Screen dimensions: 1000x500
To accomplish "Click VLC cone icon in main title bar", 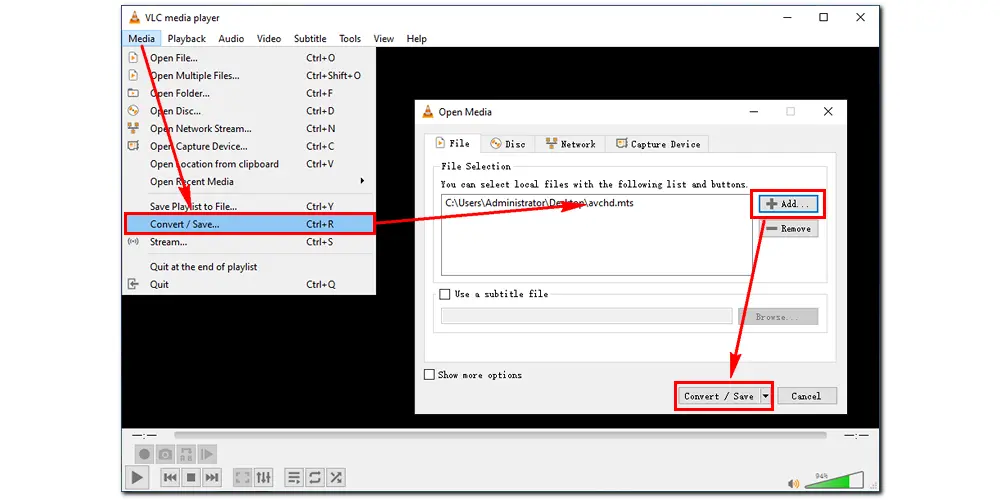I will [x=135, y=17].
